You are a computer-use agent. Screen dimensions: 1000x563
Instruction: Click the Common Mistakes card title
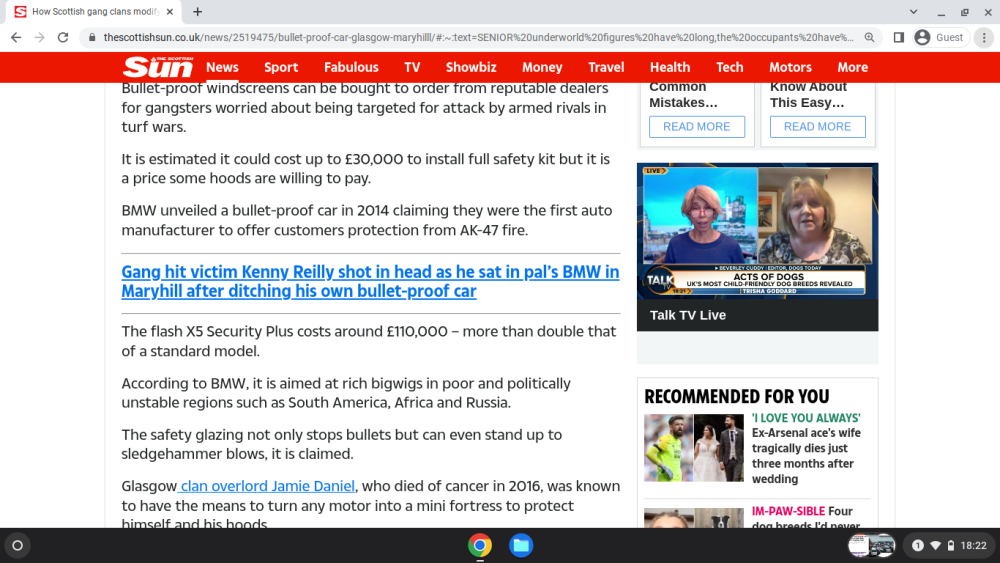(683, 94)
